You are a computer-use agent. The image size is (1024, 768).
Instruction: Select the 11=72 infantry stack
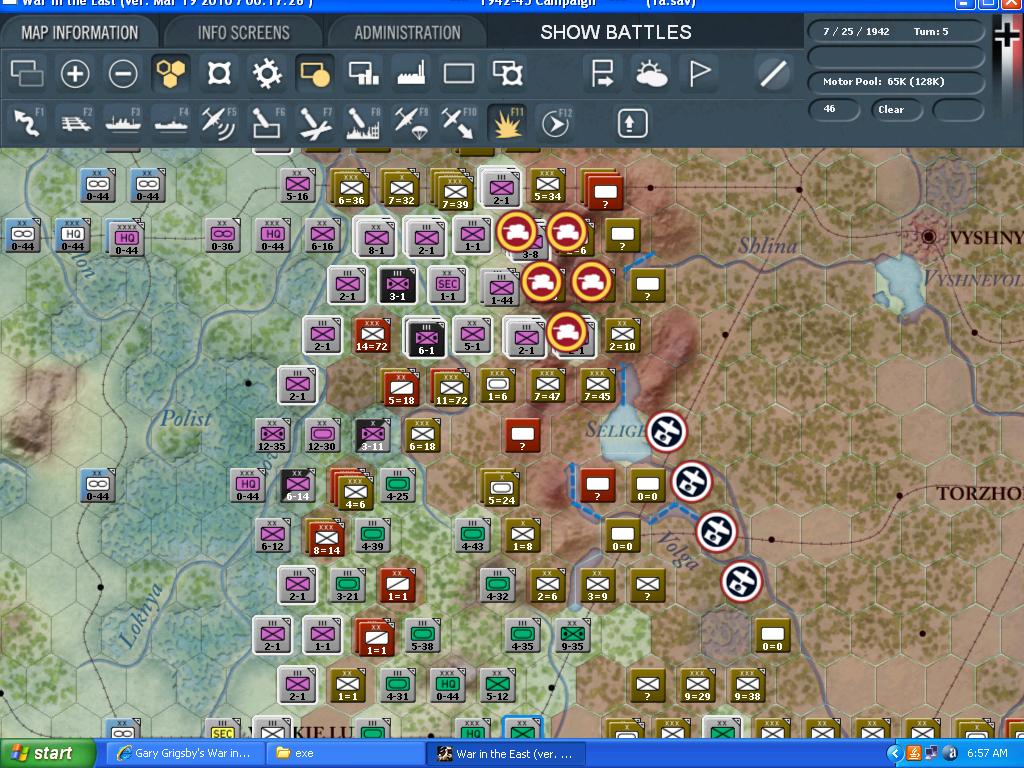451,387
